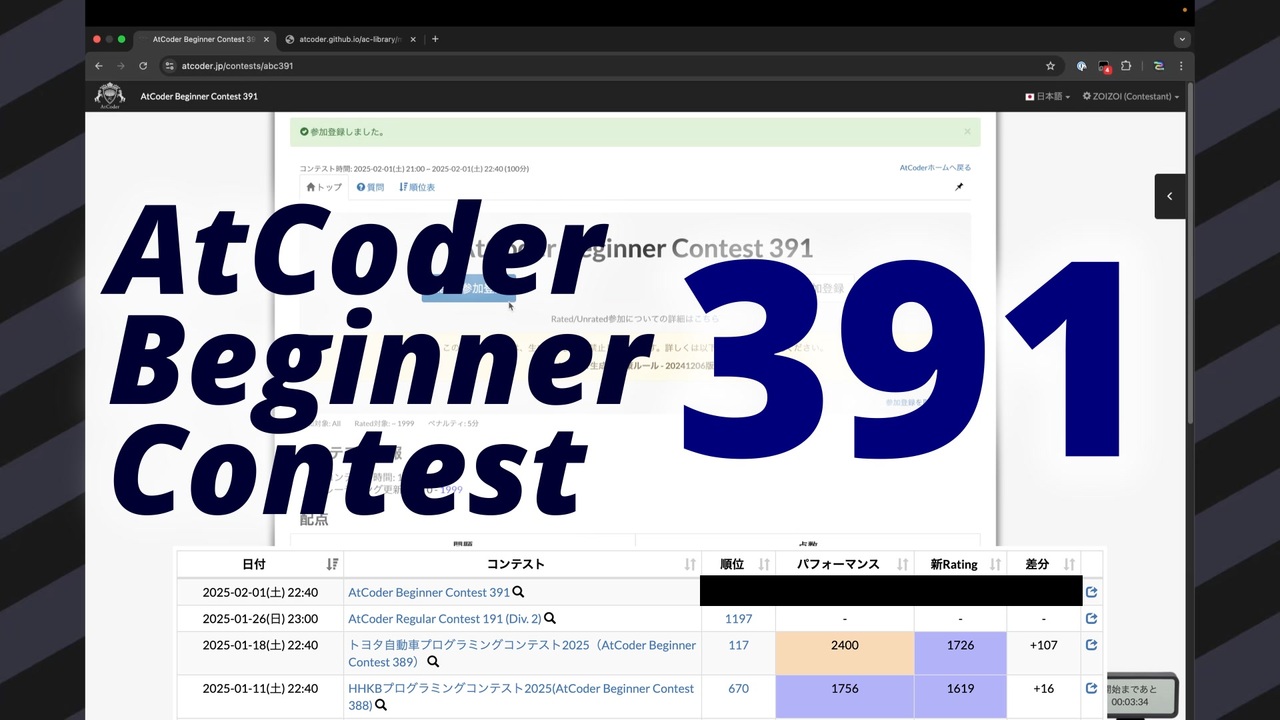This screenshot has width=1280, height=720.
Task: Open the browser extensions puzzle icon
Action: point(1126,65)
